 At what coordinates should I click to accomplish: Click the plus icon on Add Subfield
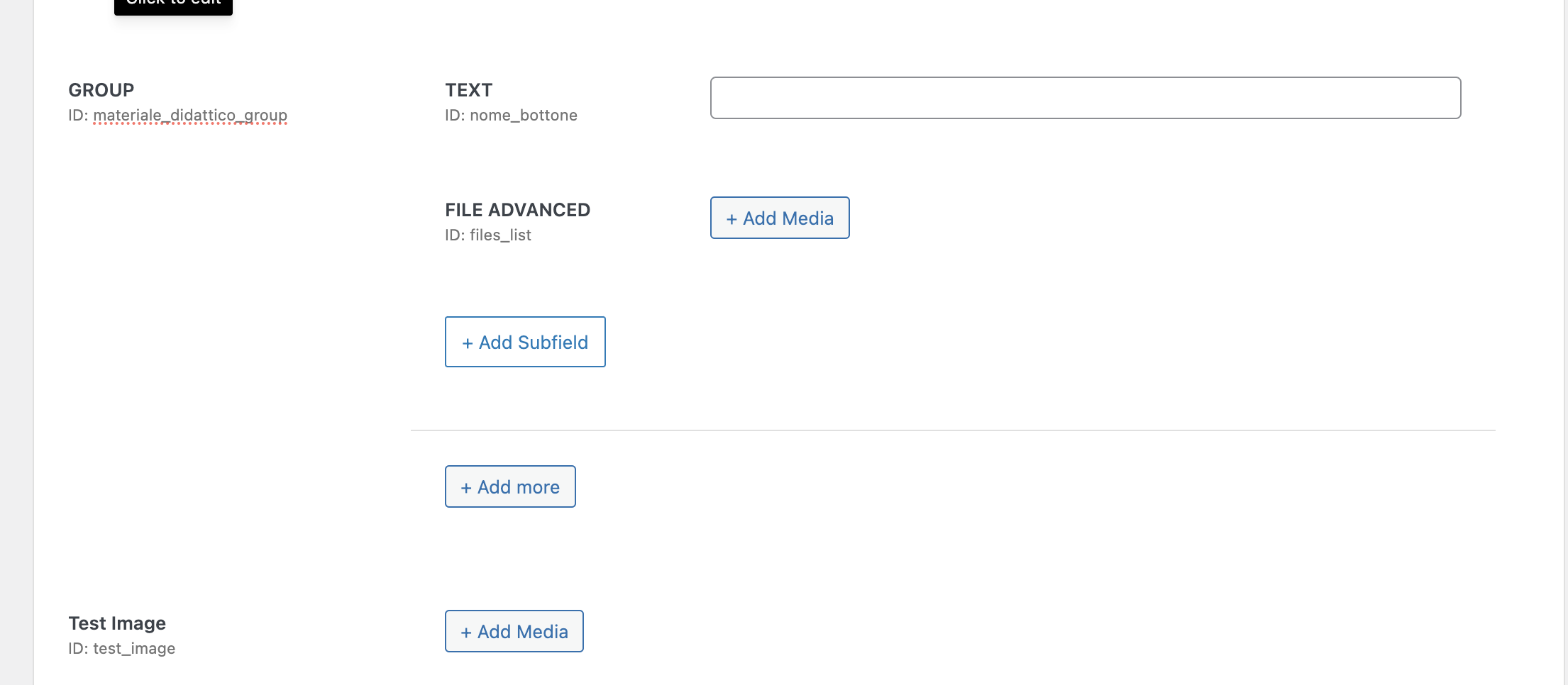468,343
